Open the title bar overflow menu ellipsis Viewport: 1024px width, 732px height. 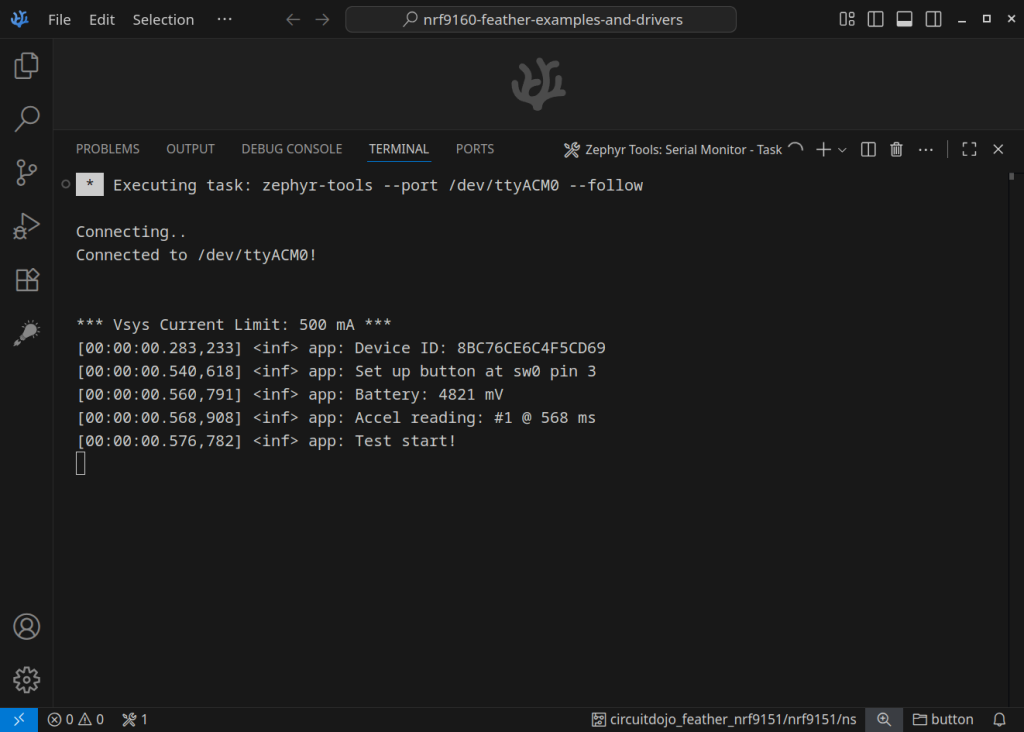224,19
